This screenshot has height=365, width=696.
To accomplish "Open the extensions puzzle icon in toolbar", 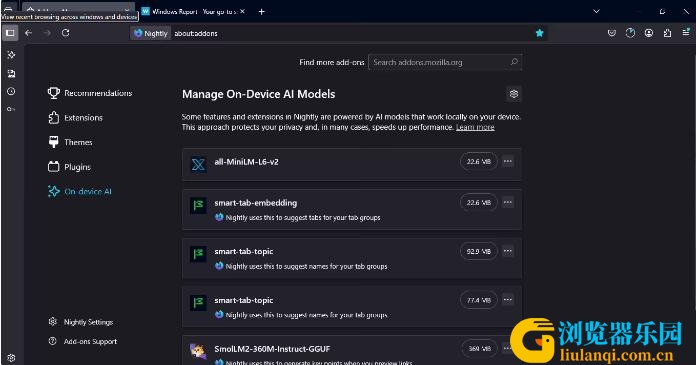I will (x=667, y=33).
